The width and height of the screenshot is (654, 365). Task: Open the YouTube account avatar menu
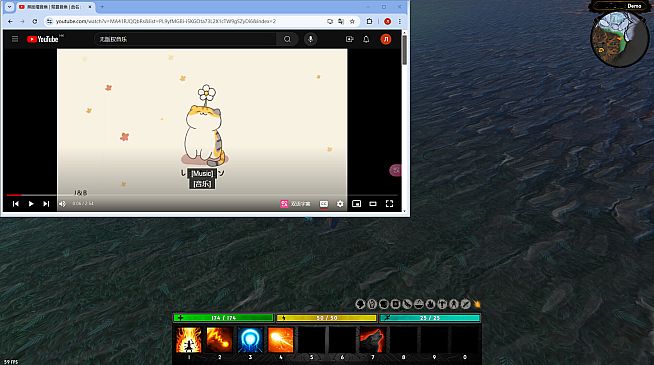coord(386,39)
